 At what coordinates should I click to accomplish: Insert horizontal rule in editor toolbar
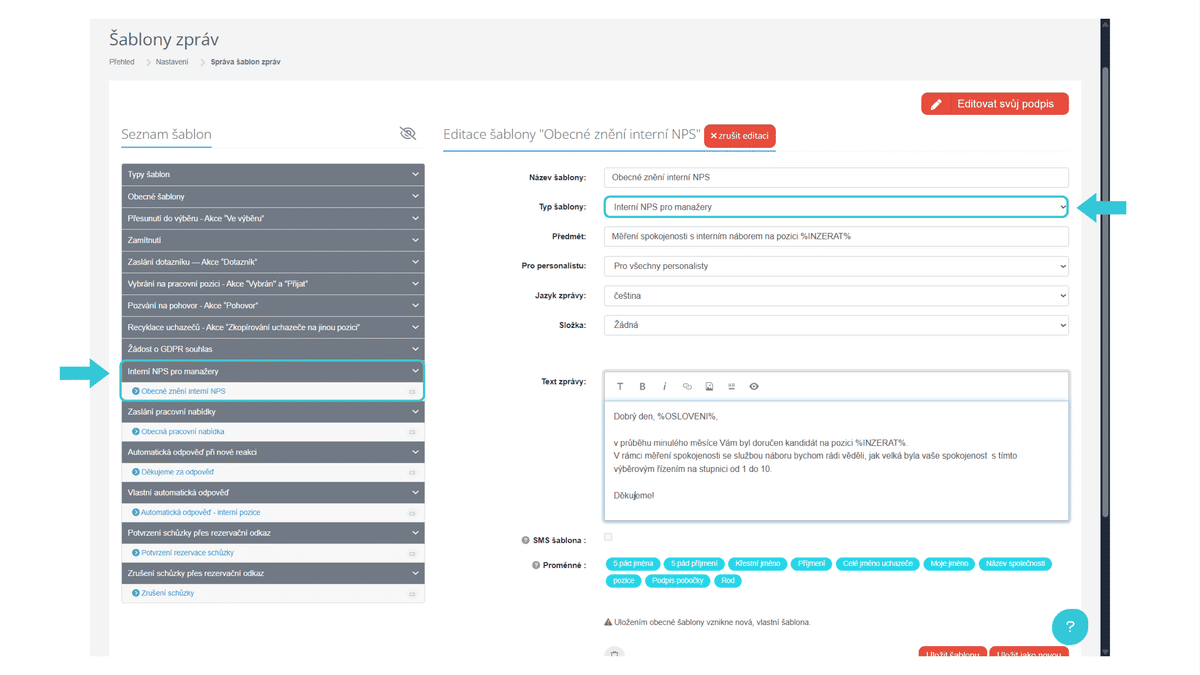point(732,386)
